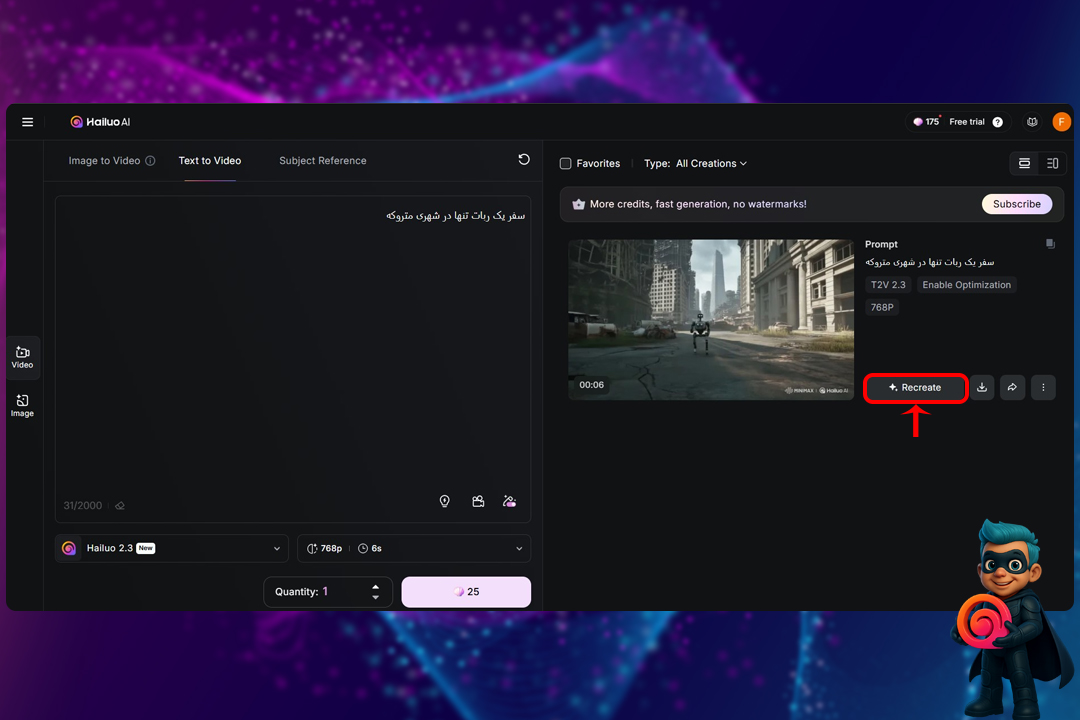Clear the prompt using the eraser icon
This screenshot has height=720, width=1080.
coord(120,506)
